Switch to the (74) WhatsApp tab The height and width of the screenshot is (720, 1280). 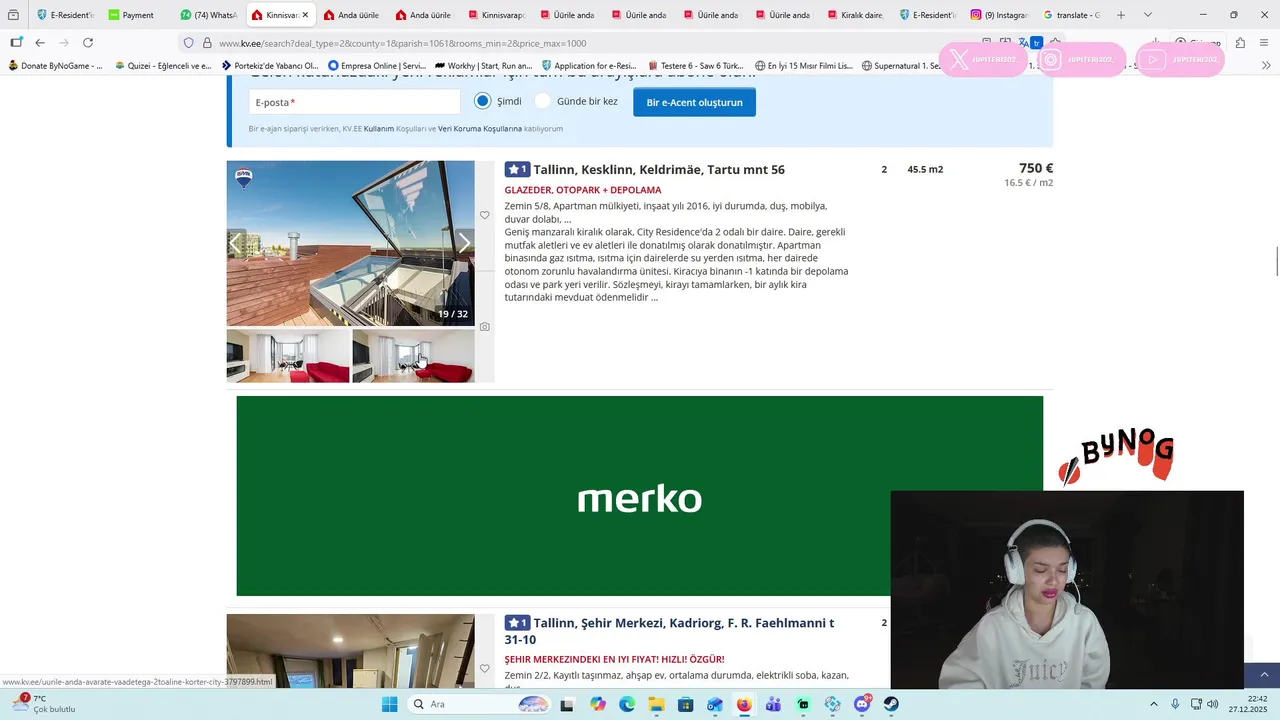point(210,15)
